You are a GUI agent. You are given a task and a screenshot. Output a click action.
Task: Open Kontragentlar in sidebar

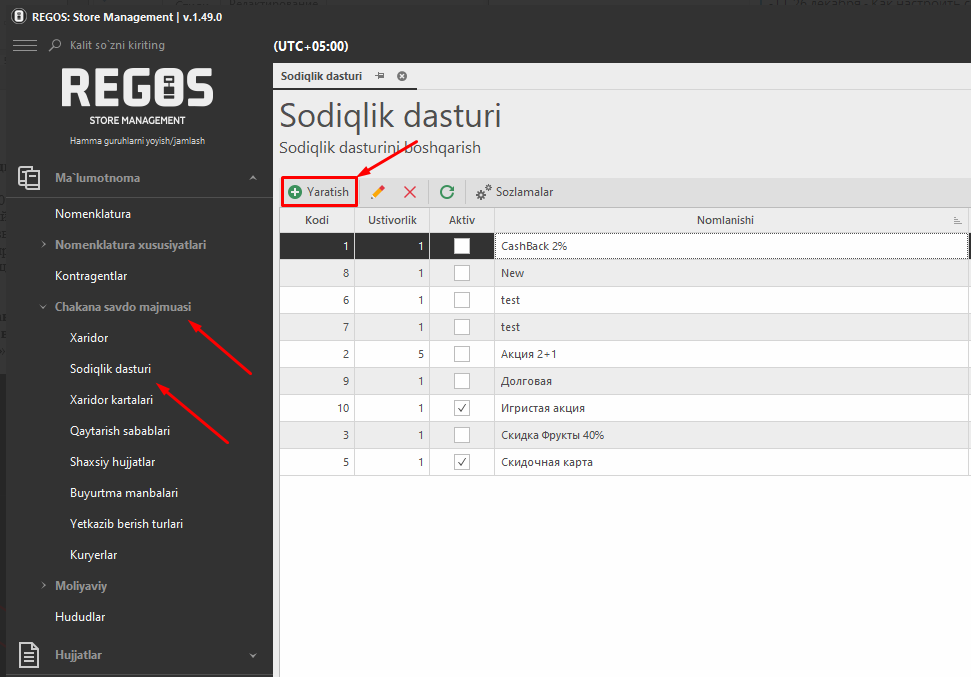91,276
